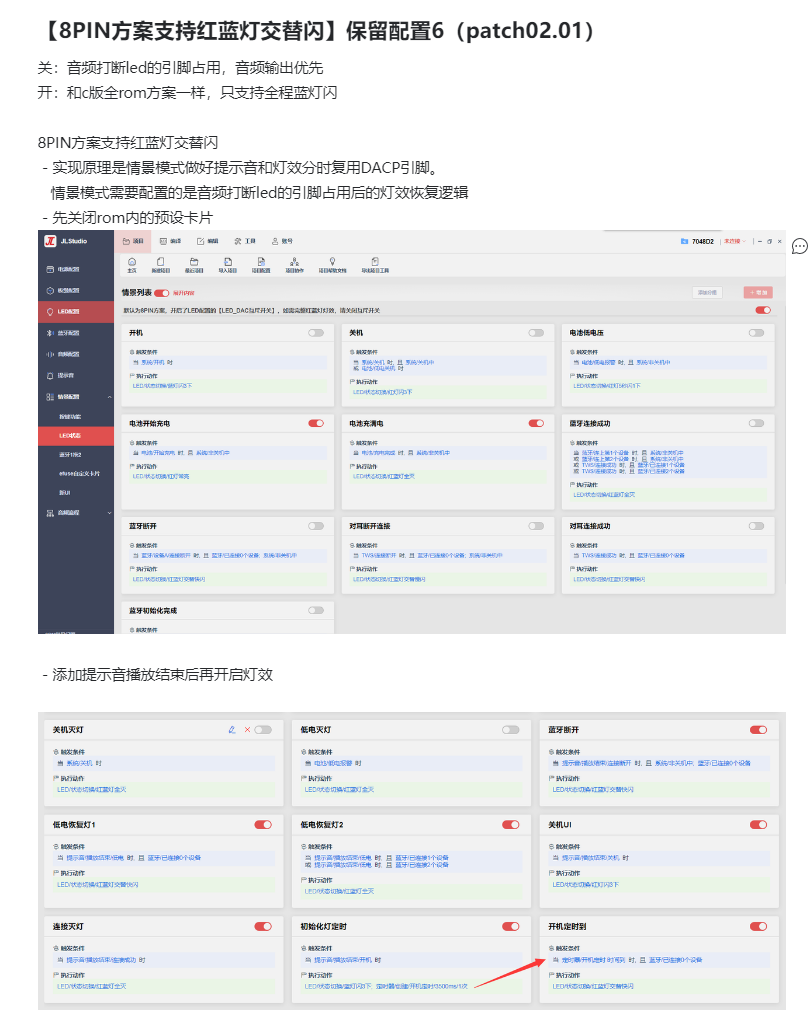The image size is (810, 1023).
Task: Open the 未连接 connection dropdown
Action: pyautogui.click(x=735, y=241)
